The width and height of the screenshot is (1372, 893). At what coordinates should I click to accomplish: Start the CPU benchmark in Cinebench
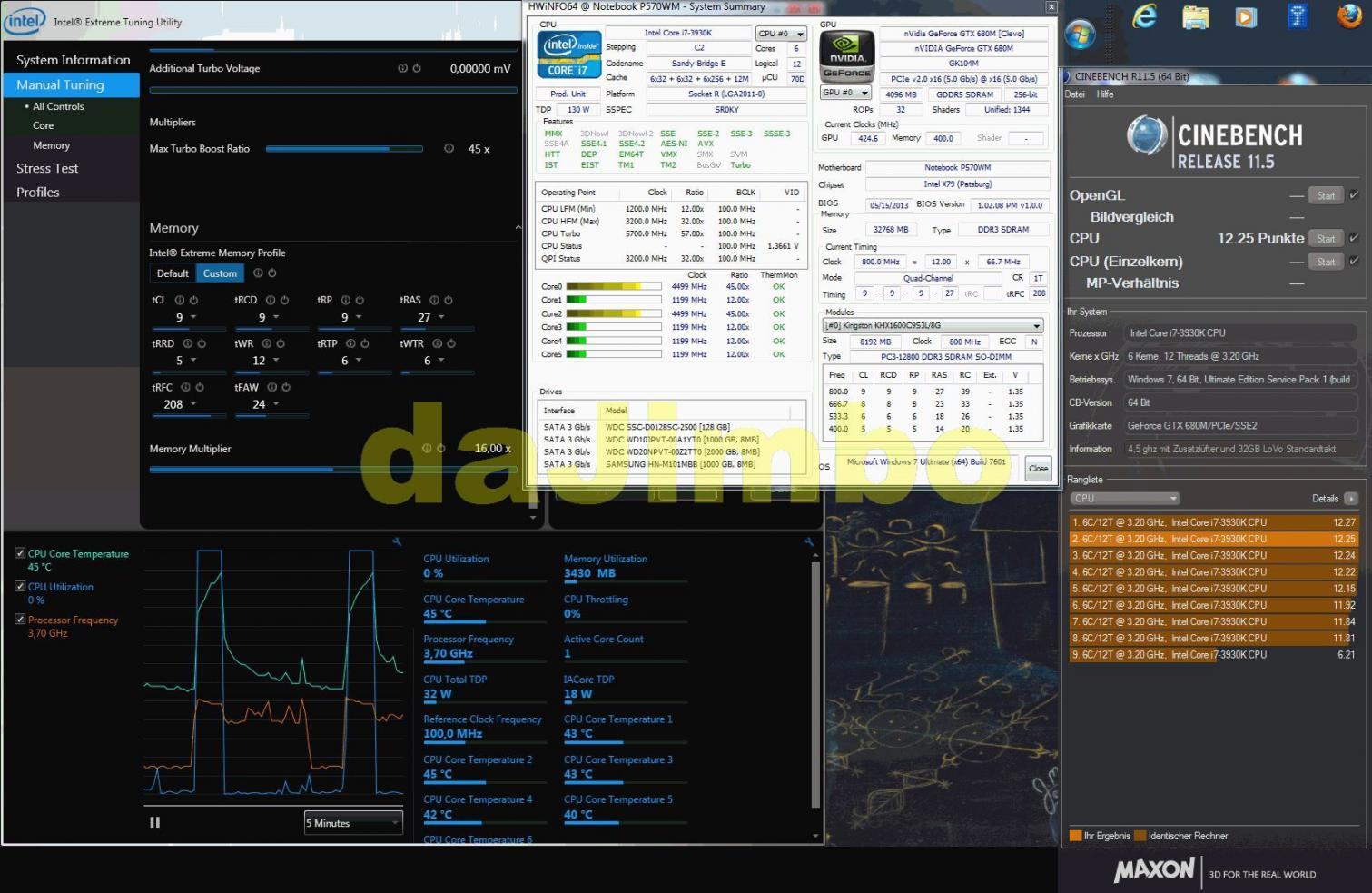(1326, 238)
